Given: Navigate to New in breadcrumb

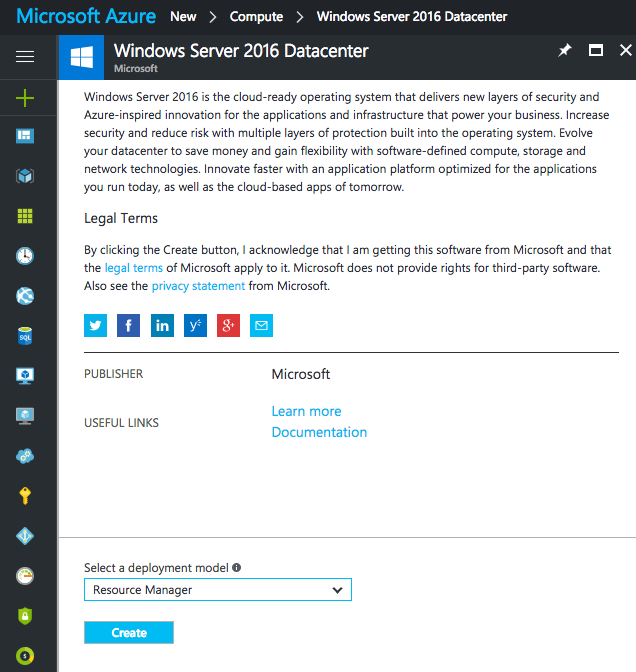Looking at the screenshot, I should pos(183,16).
